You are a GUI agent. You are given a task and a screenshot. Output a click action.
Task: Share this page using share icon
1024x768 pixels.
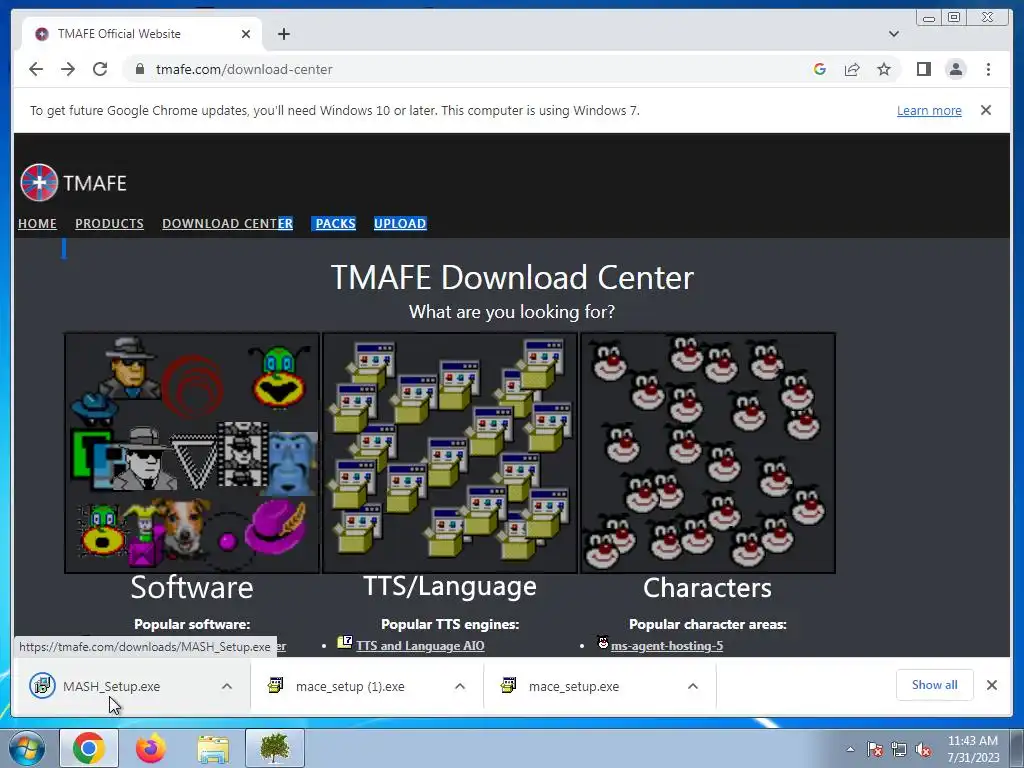[852, 69]
